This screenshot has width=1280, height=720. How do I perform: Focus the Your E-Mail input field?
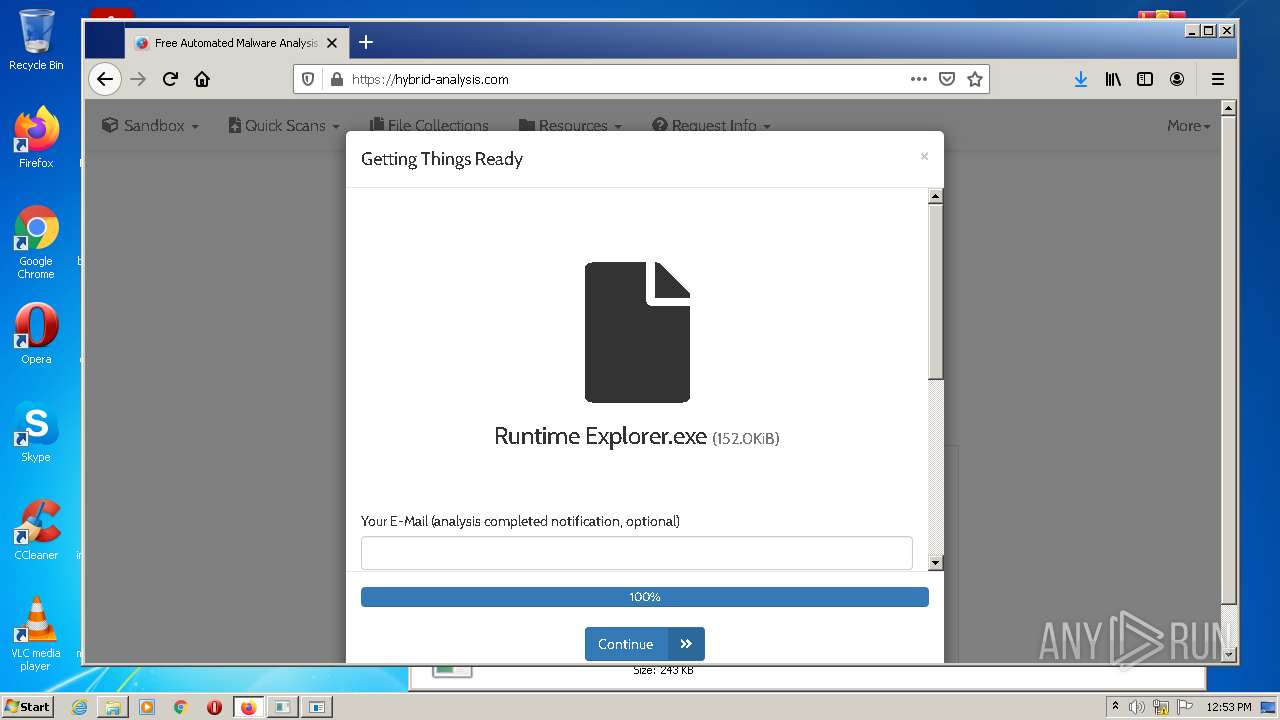[x=636, y=553]
